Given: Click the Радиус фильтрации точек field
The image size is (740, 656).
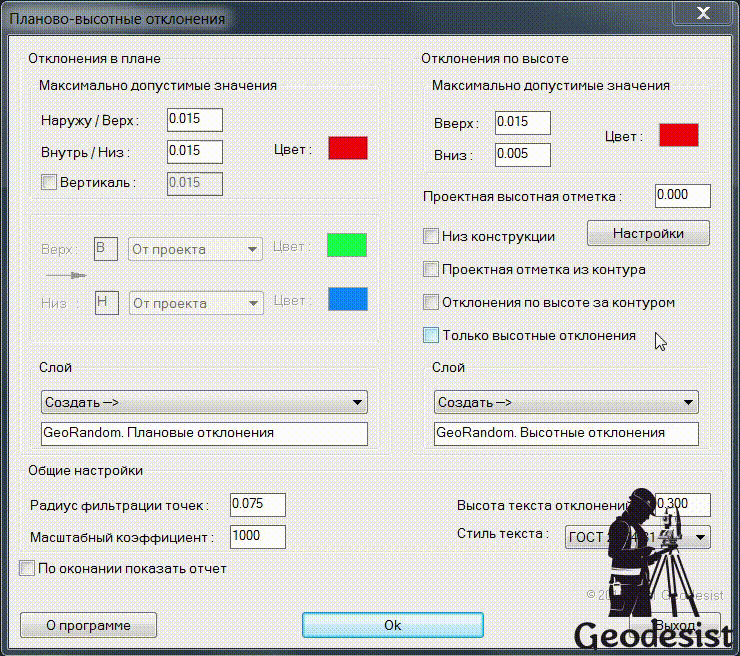Looking at the screenshot, I should (257, 505).
